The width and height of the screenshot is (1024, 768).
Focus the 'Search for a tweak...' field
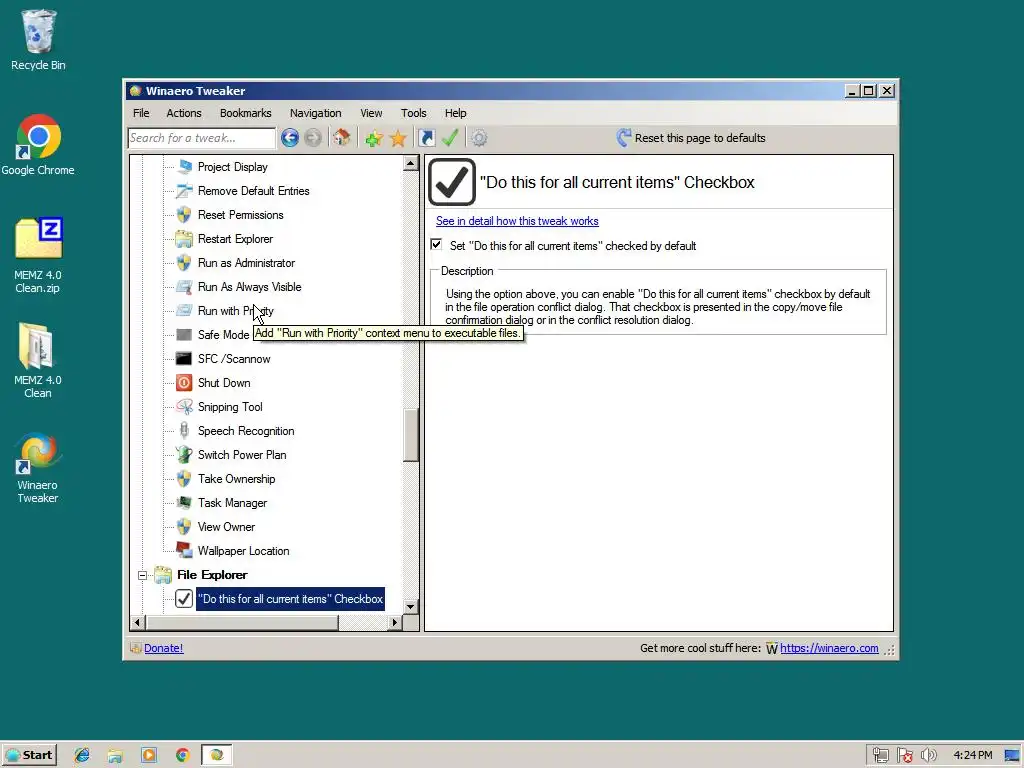202,138
